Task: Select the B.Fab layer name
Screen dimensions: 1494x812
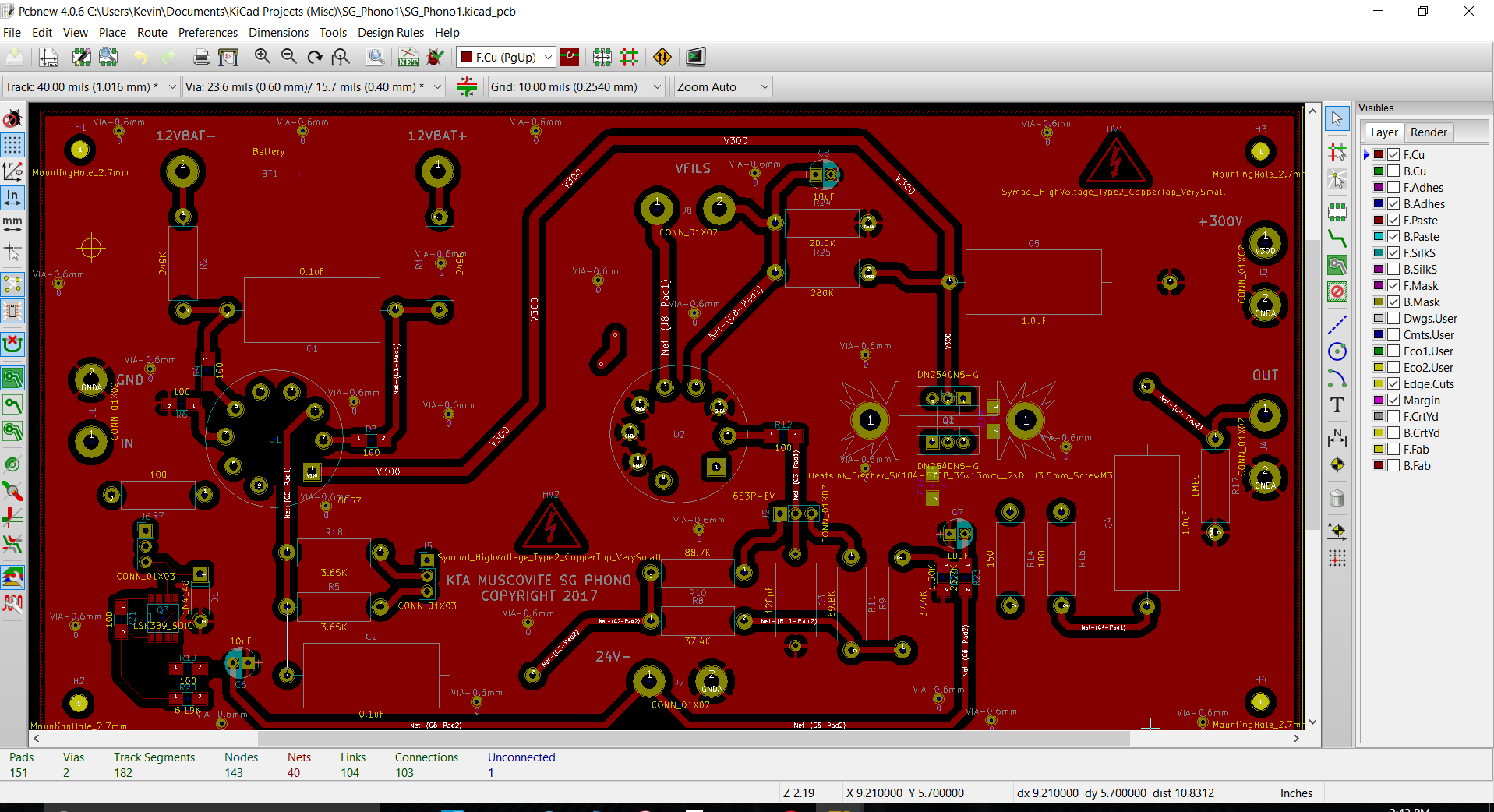Action: point(1417,465)
